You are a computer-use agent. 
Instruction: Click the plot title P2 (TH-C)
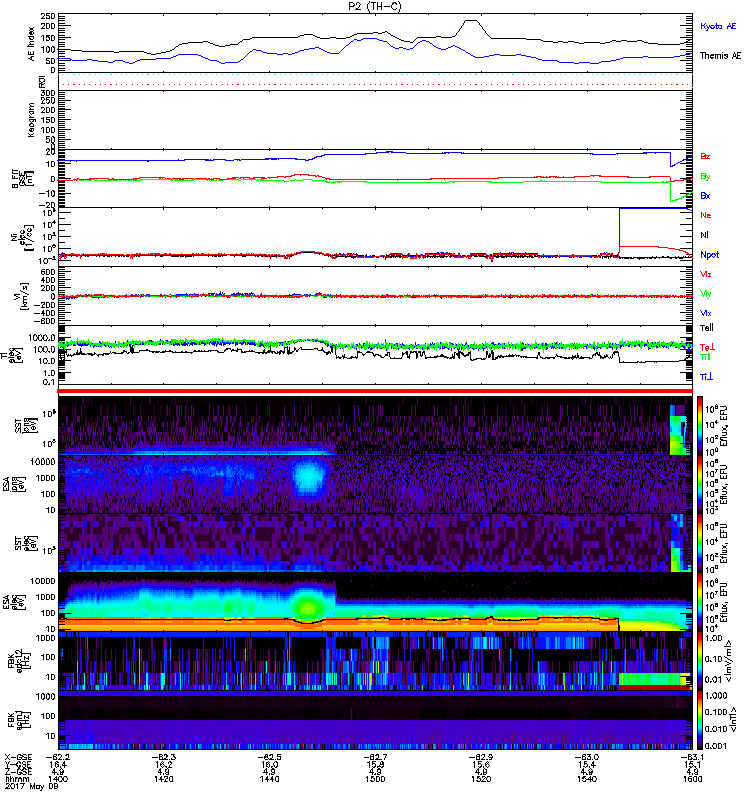tap(375, 6)
